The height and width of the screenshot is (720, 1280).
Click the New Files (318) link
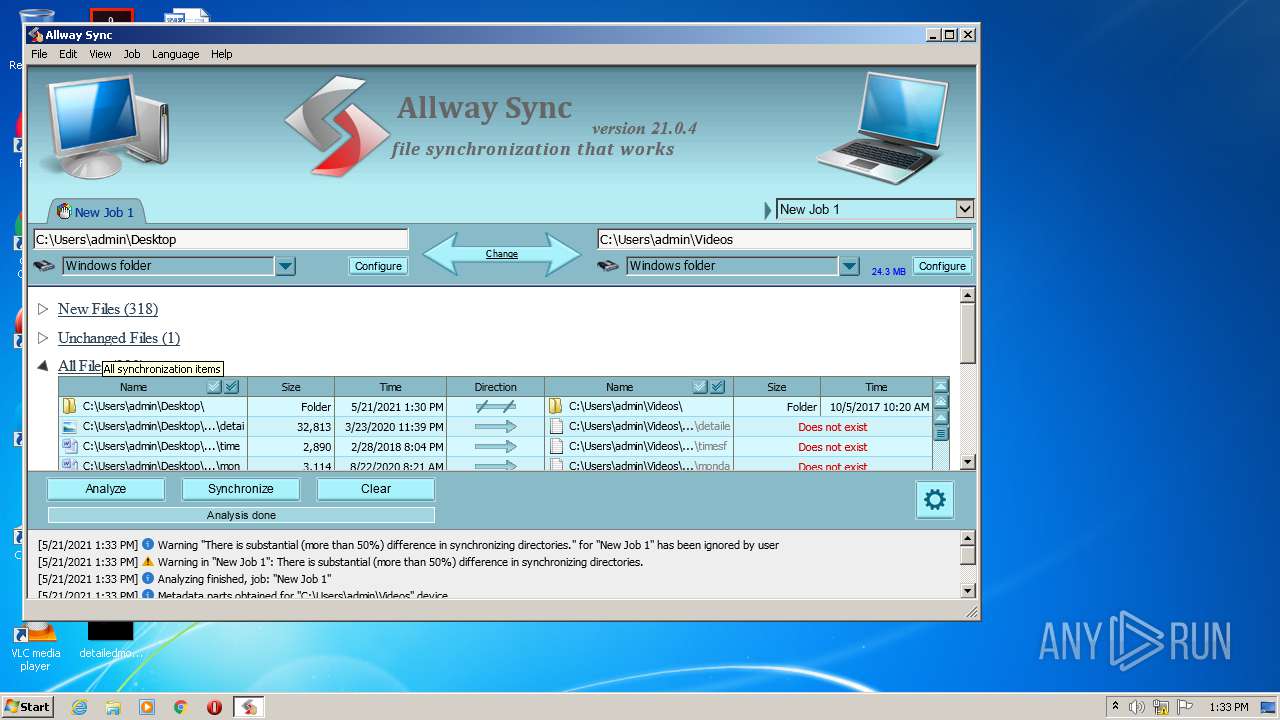(x=108, y=309)
